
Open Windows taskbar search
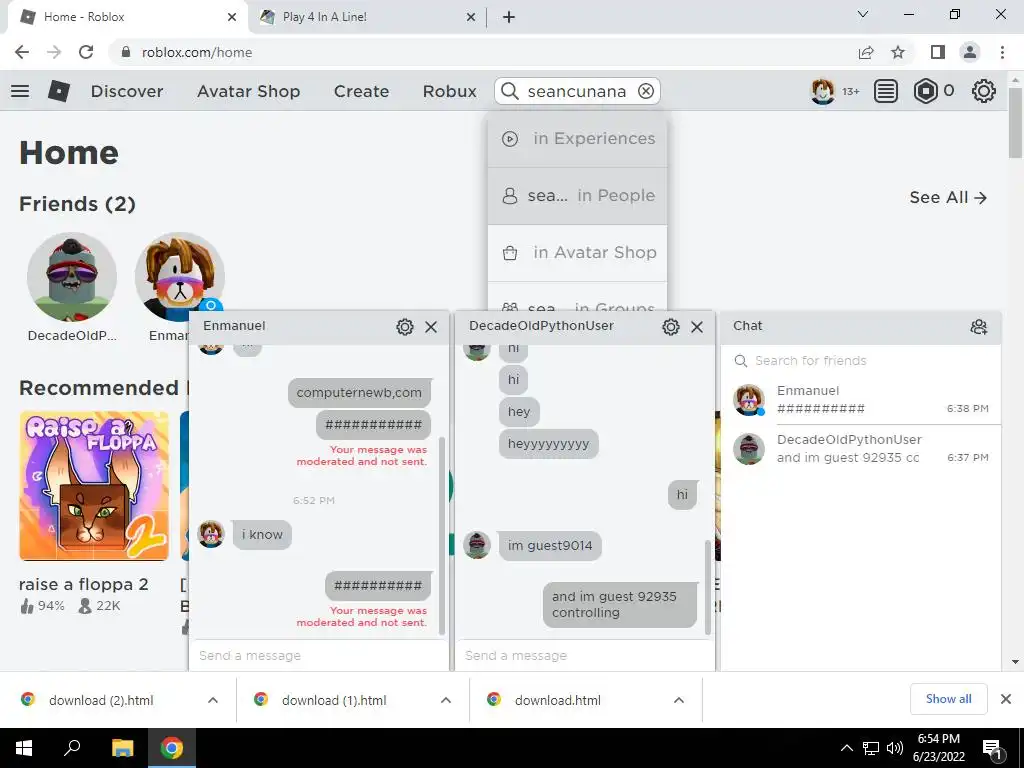(x=72, y=748)
